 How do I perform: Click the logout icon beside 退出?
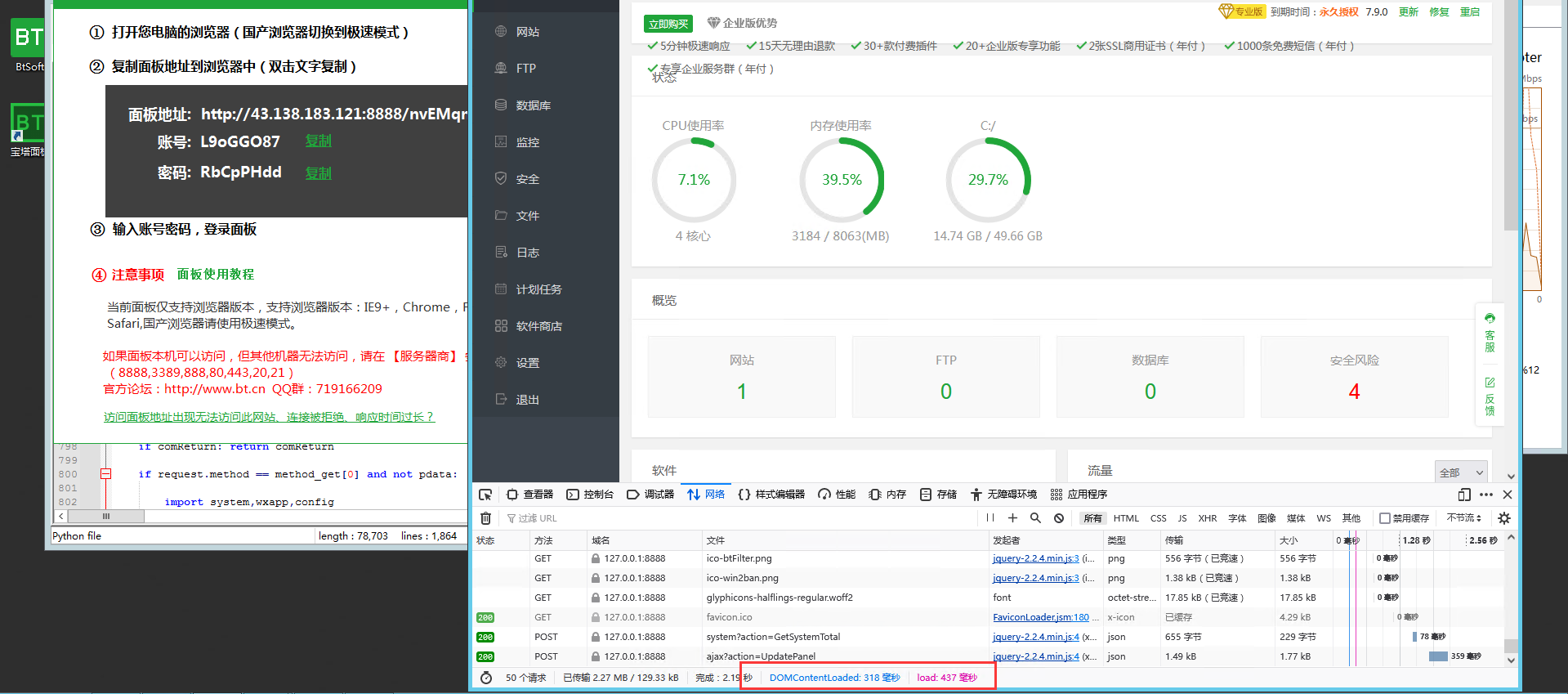pos(501,399)
